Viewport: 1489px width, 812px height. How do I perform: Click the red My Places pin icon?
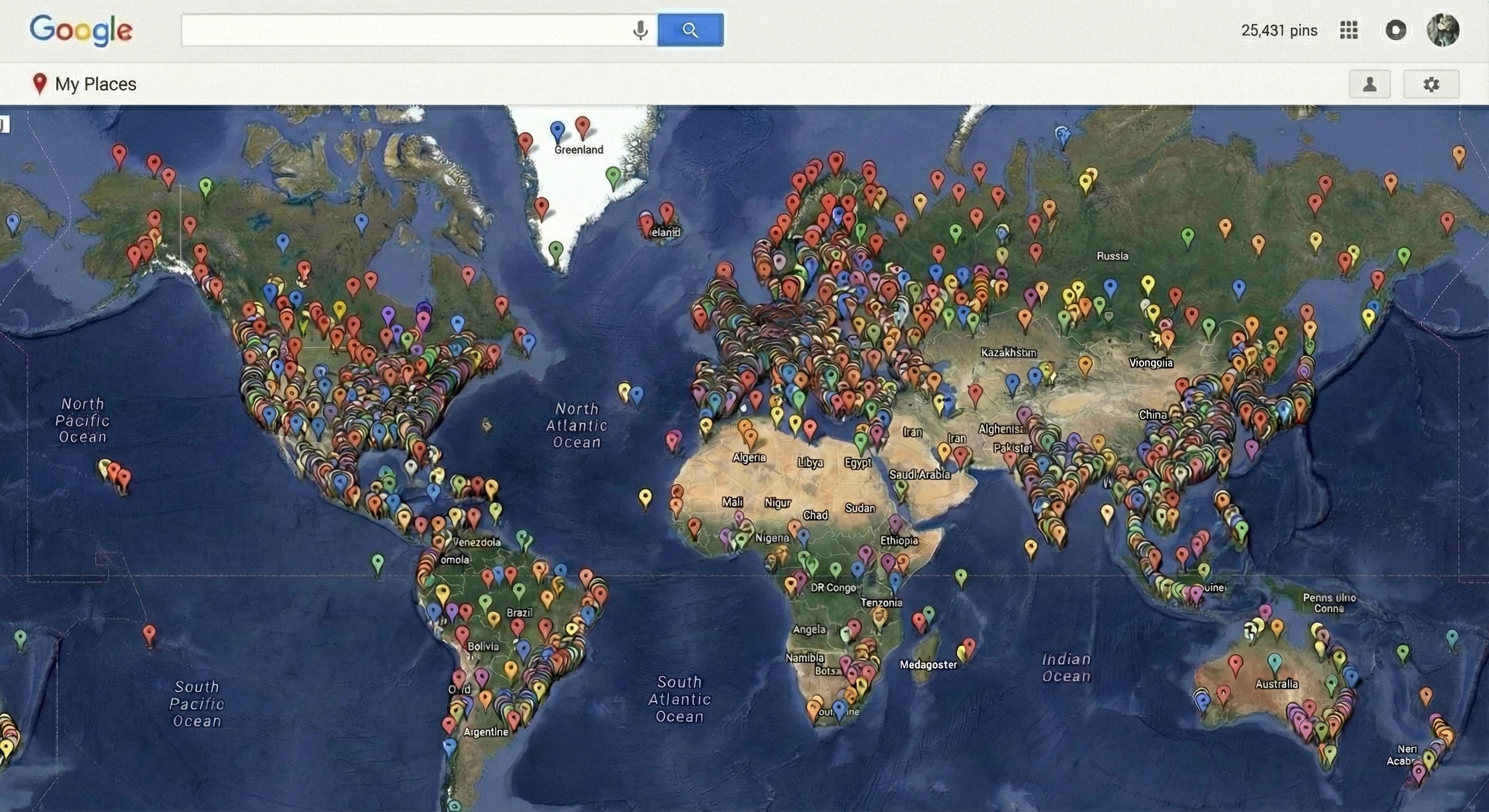[x=39, y=84]
